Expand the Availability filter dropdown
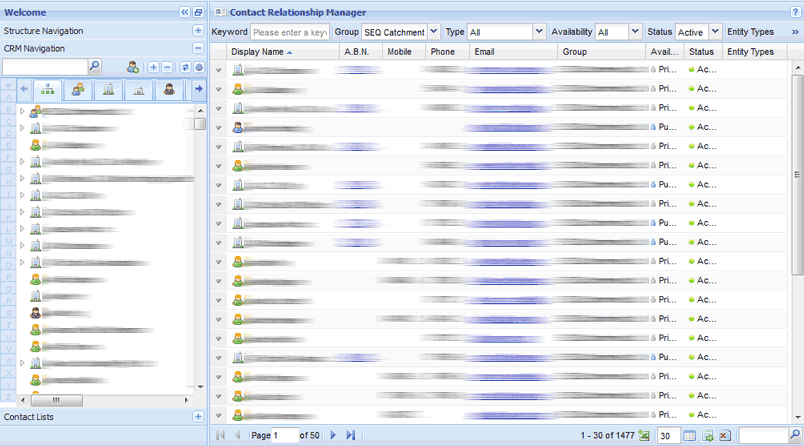 636,32
